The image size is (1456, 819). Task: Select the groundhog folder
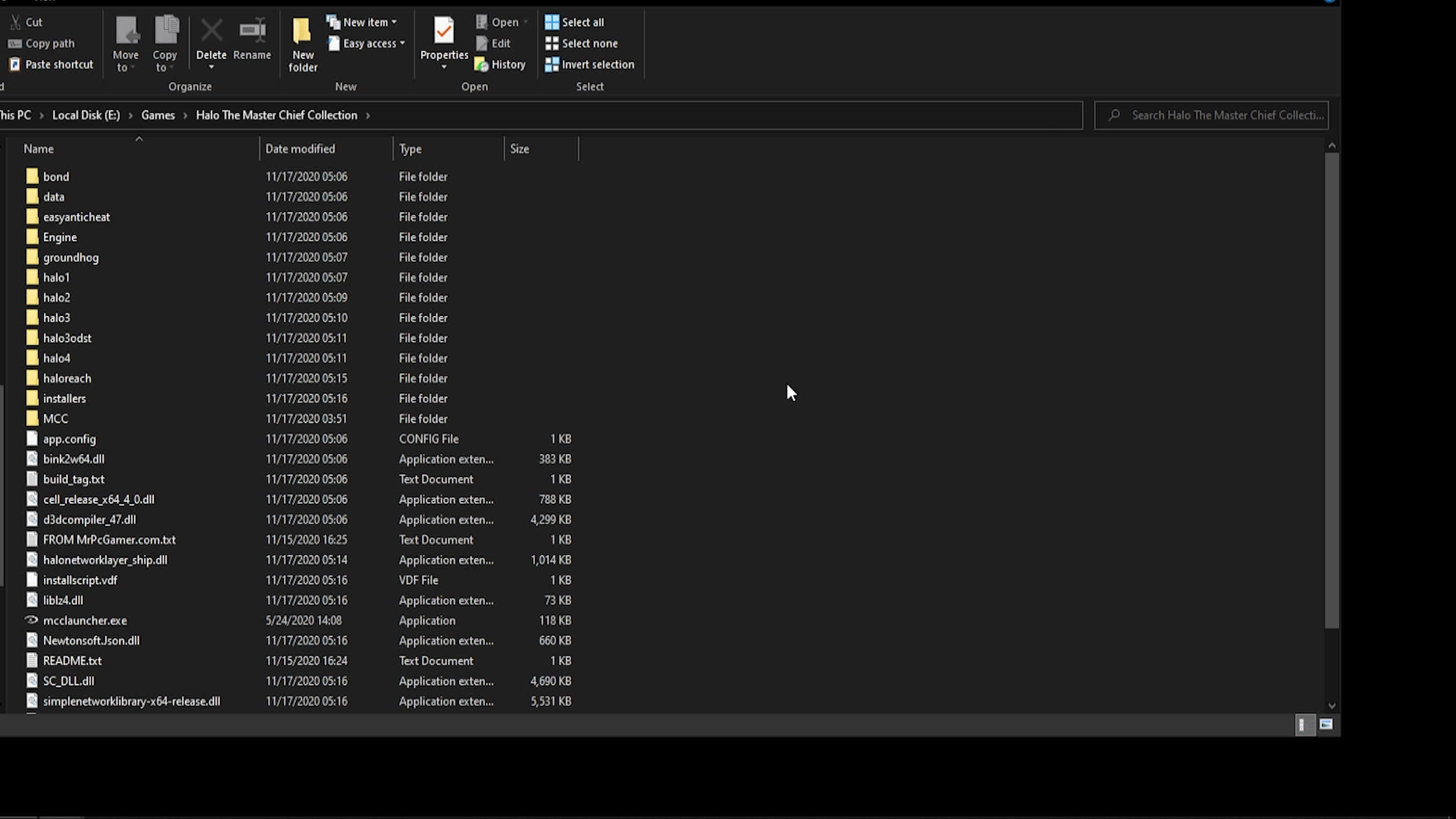tap(71, 257)
